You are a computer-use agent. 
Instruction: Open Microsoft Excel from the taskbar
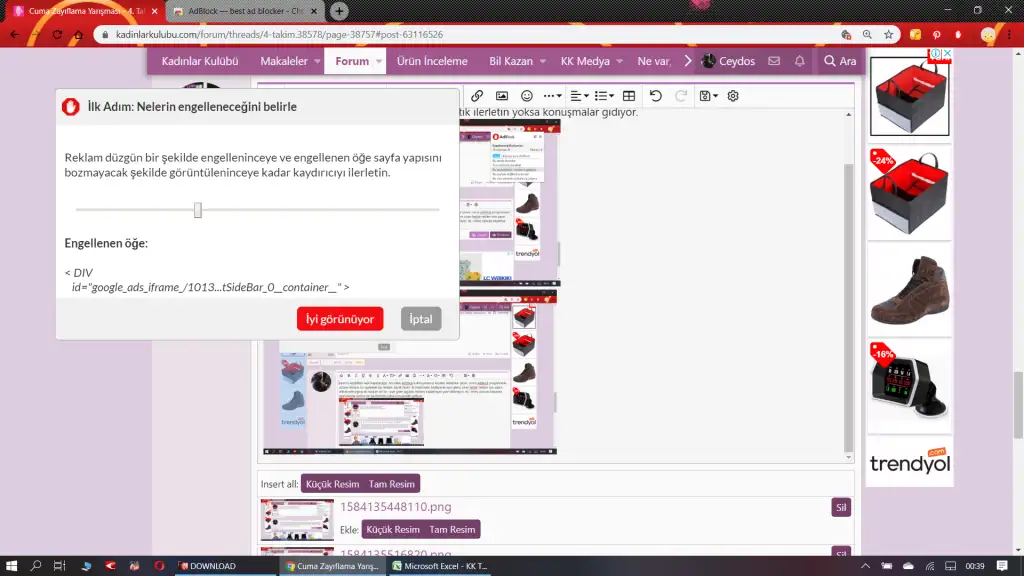point(440,566)
